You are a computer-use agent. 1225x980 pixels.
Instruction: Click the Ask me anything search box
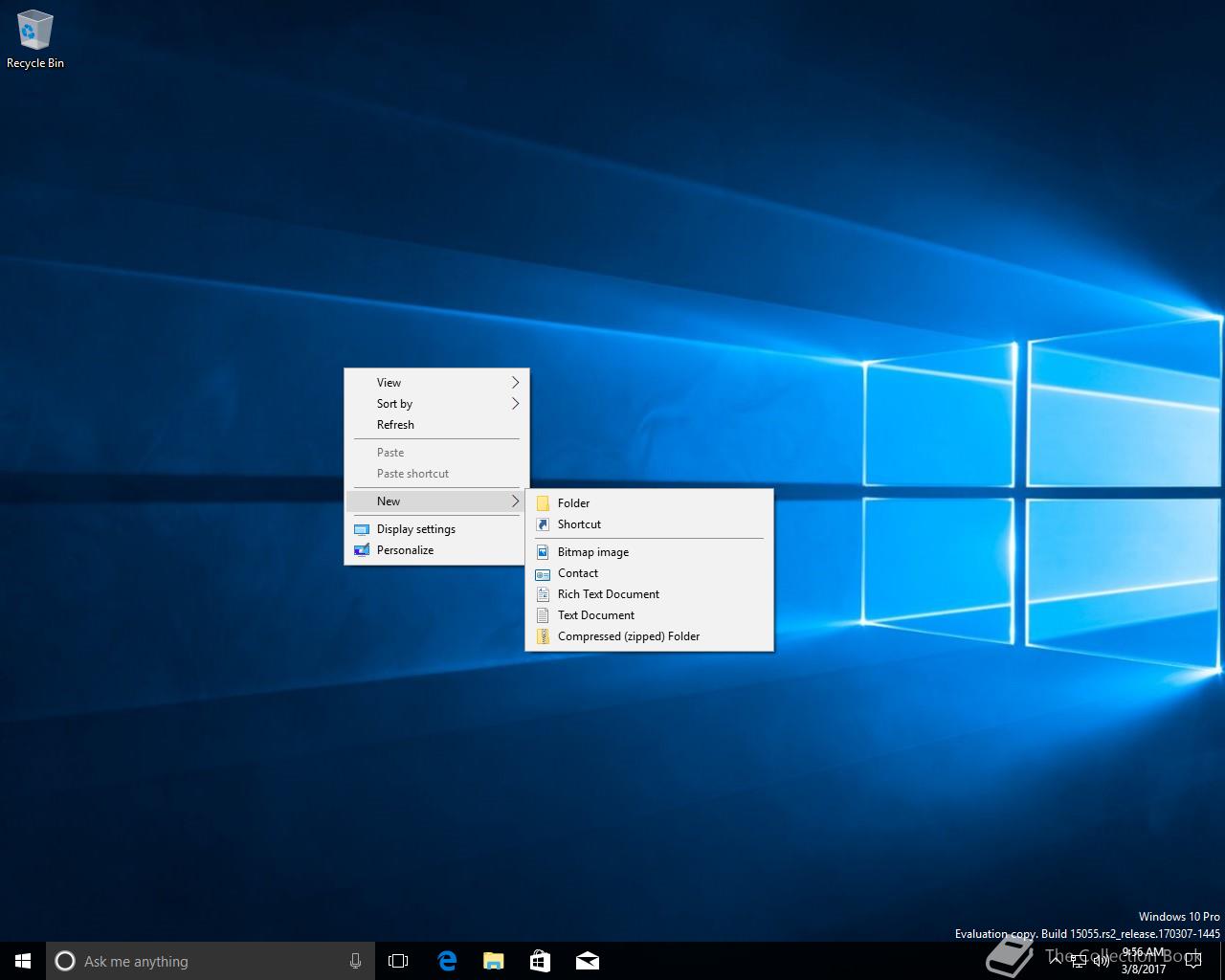click(x=210, y=961)
